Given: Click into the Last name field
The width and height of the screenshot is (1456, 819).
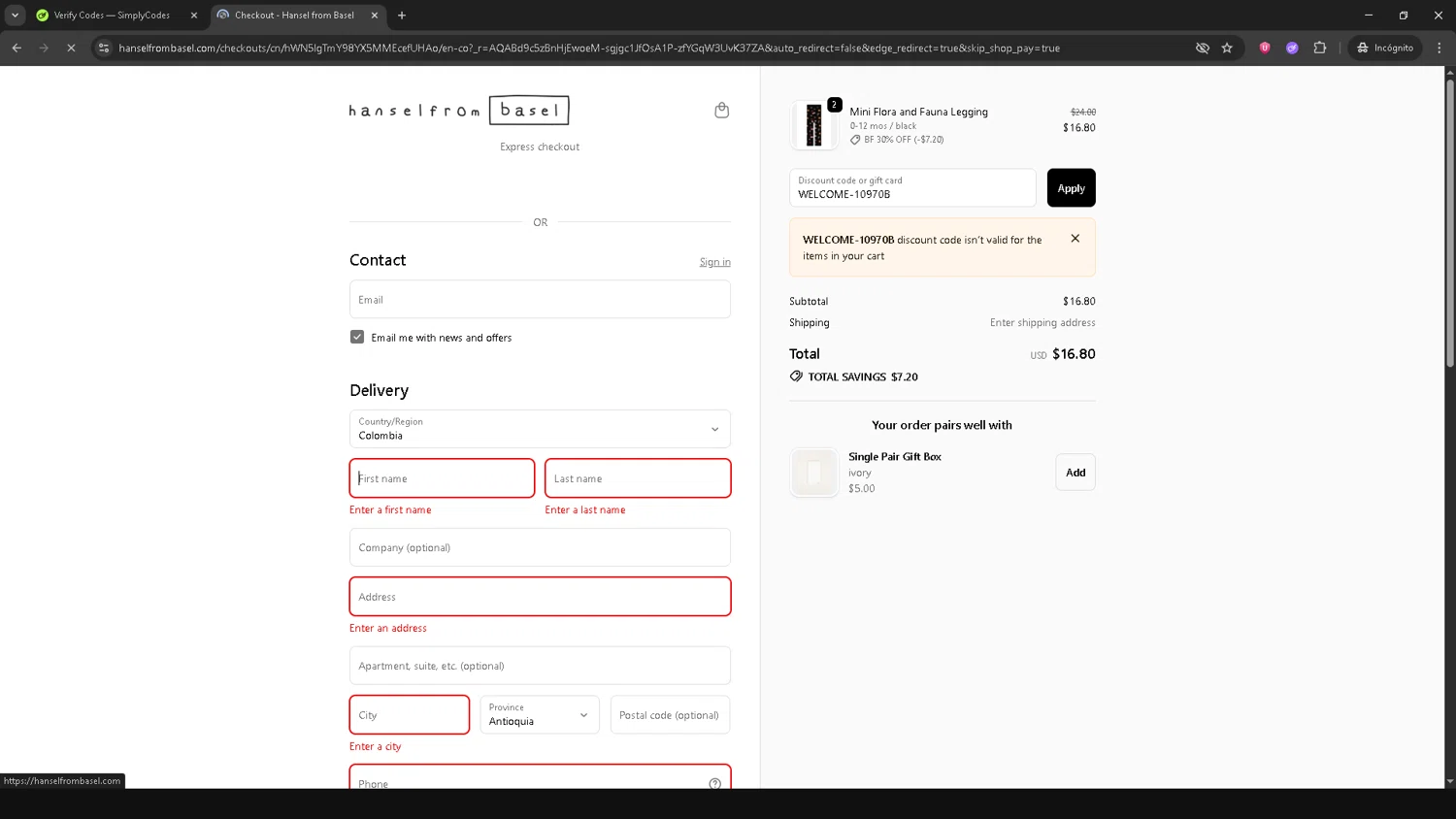Looking at the screenshot, I should [x=638, y=478].
